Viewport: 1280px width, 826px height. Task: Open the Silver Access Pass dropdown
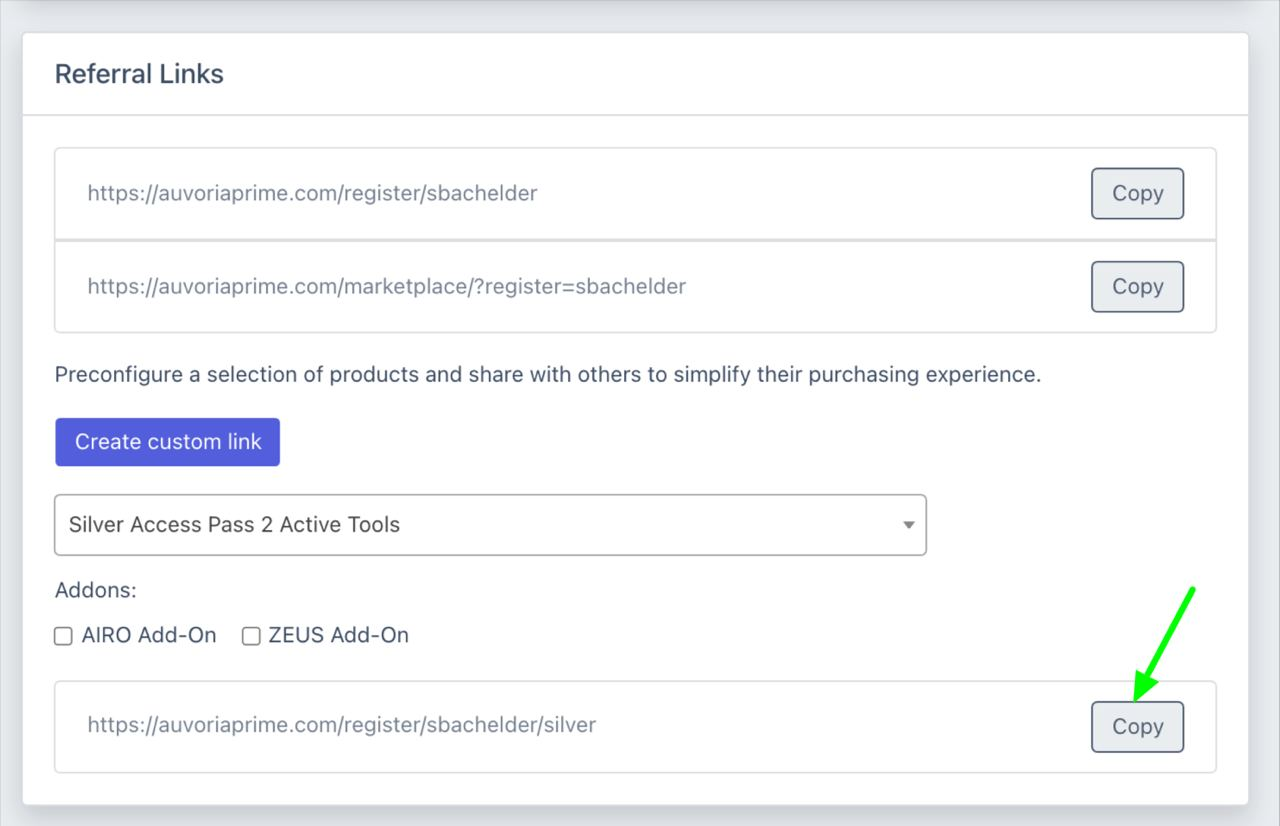coord(490,524)
